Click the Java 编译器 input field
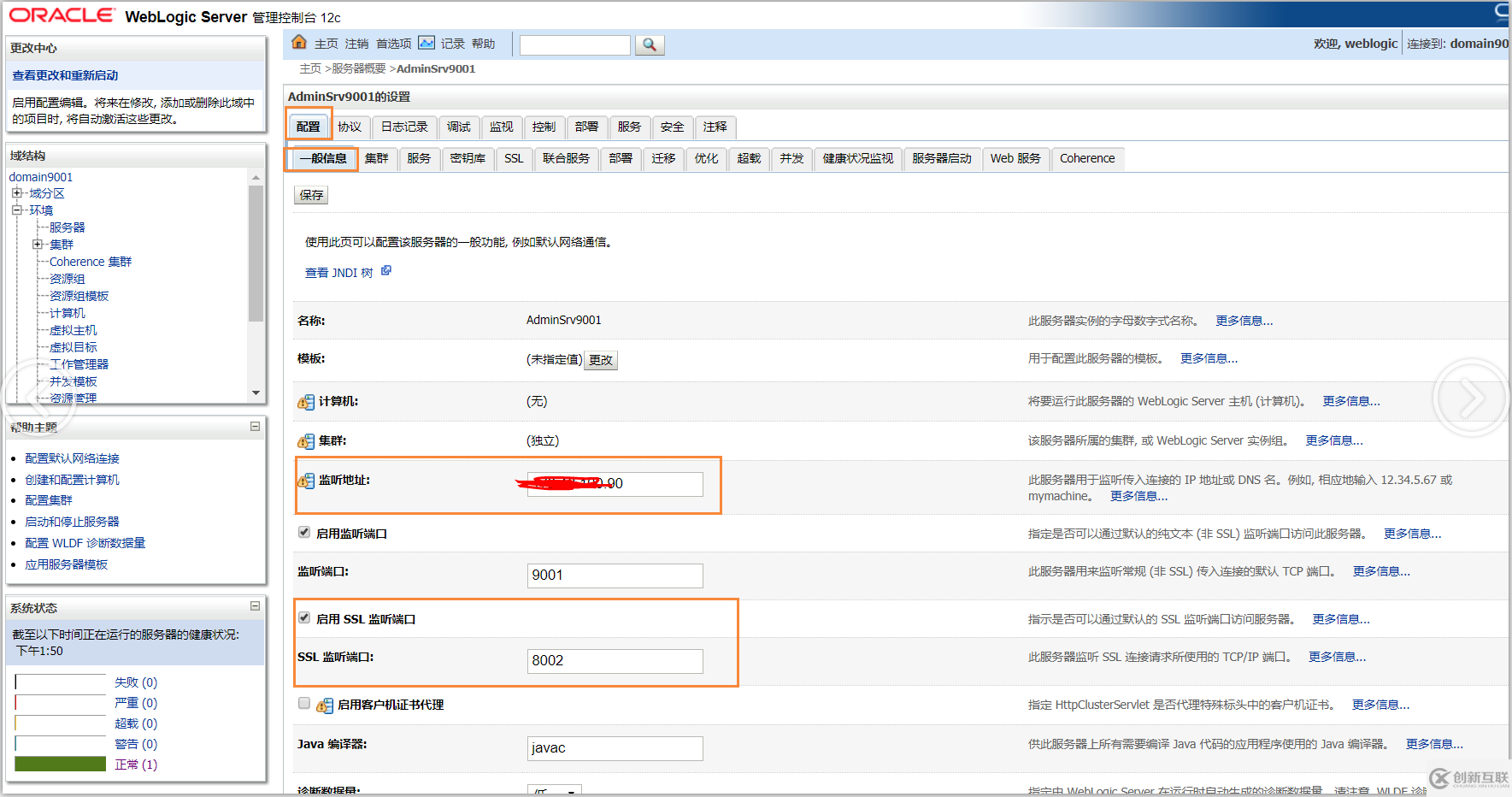1512x797 pixels. (615, 748)
